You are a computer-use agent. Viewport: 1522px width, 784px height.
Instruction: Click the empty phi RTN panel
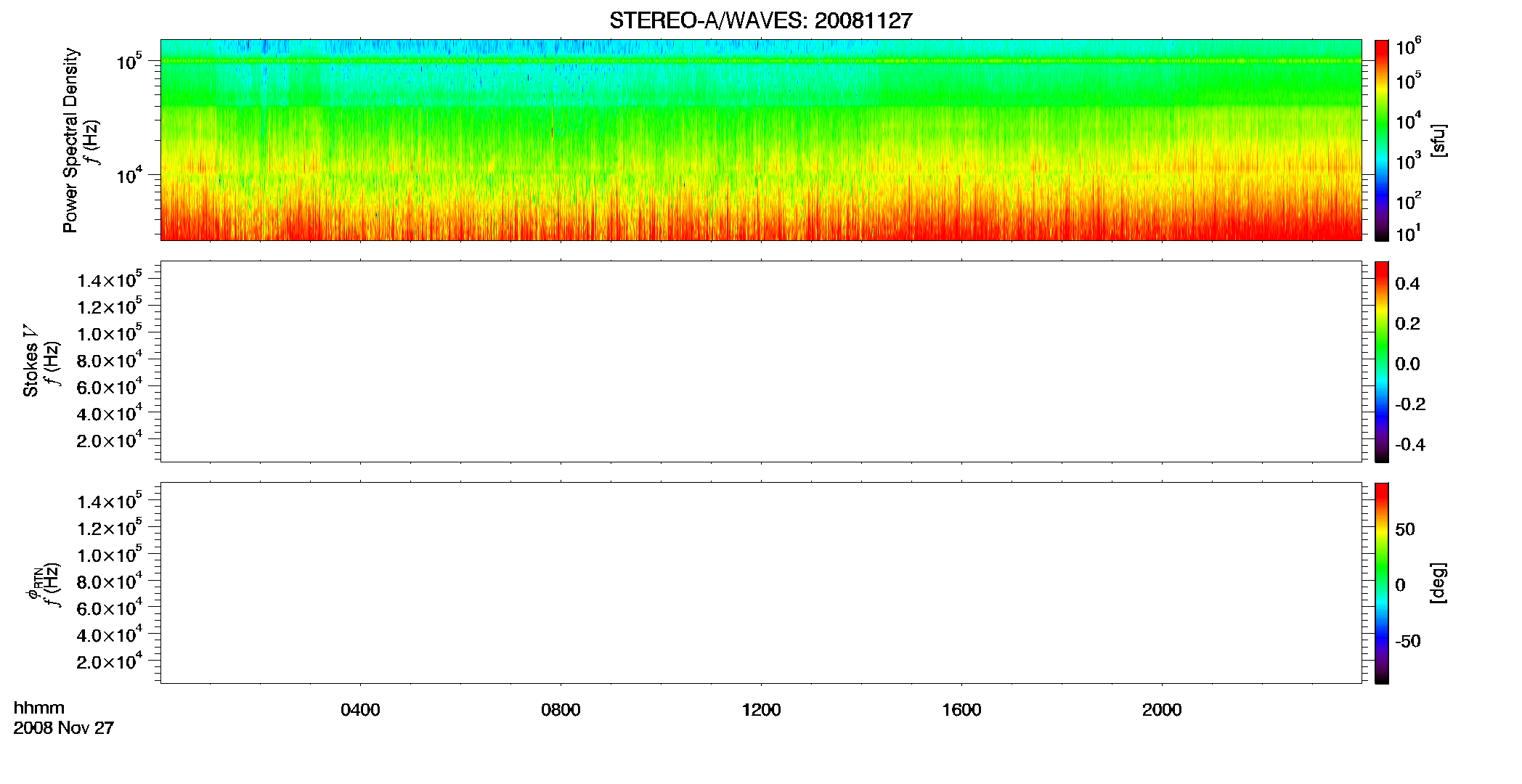click(x=761, y=583)
